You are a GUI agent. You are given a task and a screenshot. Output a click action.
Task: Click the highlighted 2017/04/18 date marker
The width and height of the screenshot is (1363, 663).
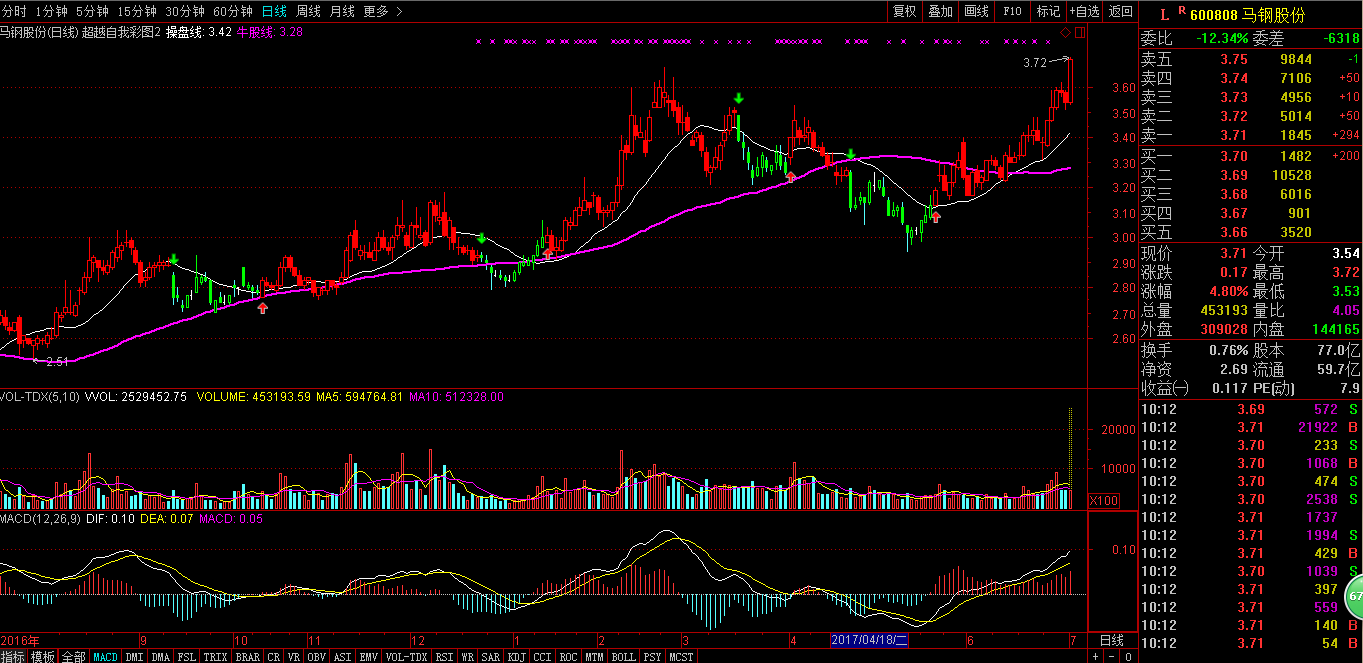[869, 640]
